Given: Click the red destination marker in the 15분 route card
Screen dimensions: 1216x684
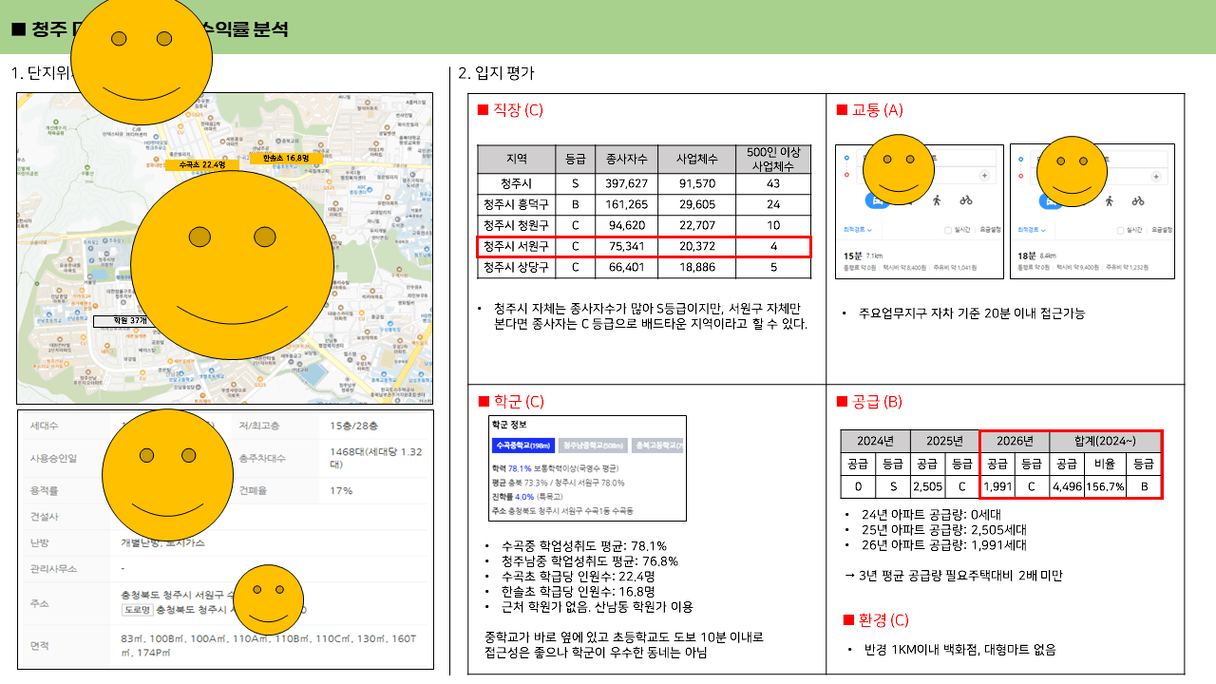Looking at the screenshot, I should pyautogui.click(x=847, y=175).
